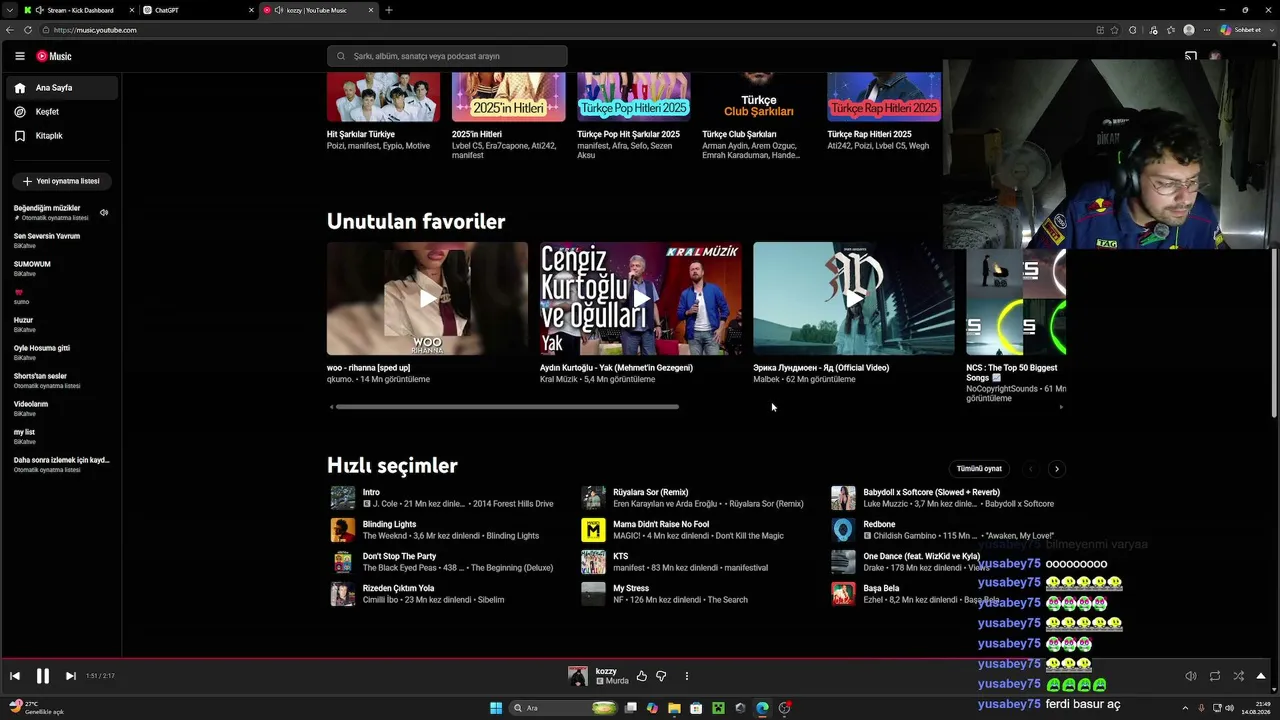Dislike the playing song kozzy
Viewport: 1280px width, 720px height.
(x=661, y=676)
